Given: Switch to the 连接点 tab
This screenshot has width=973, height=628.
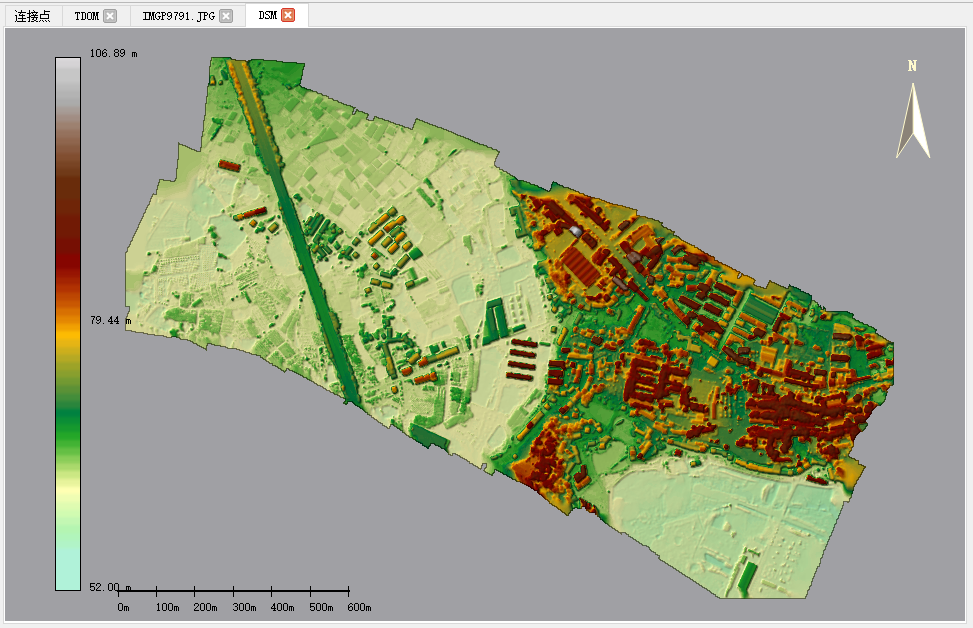Looking at the screenshot, I should [32, 16].
